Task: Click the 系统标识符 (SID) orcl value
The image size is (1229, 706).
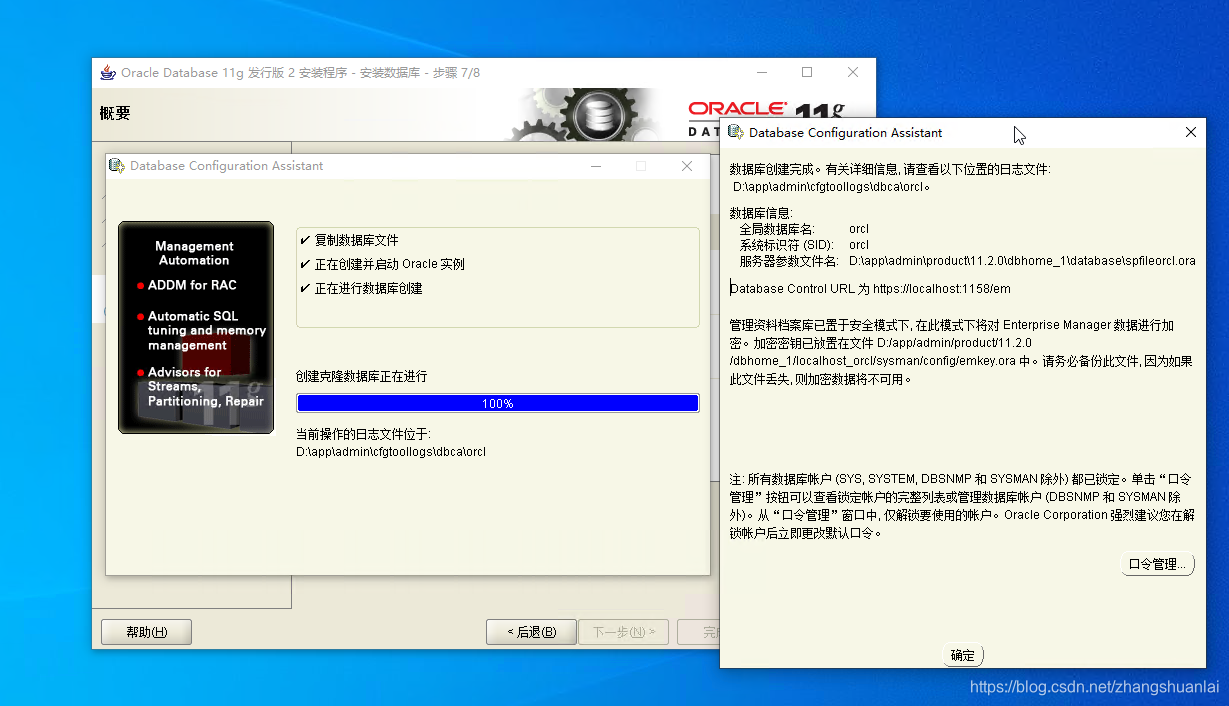Action: click(x=859, y=245)
